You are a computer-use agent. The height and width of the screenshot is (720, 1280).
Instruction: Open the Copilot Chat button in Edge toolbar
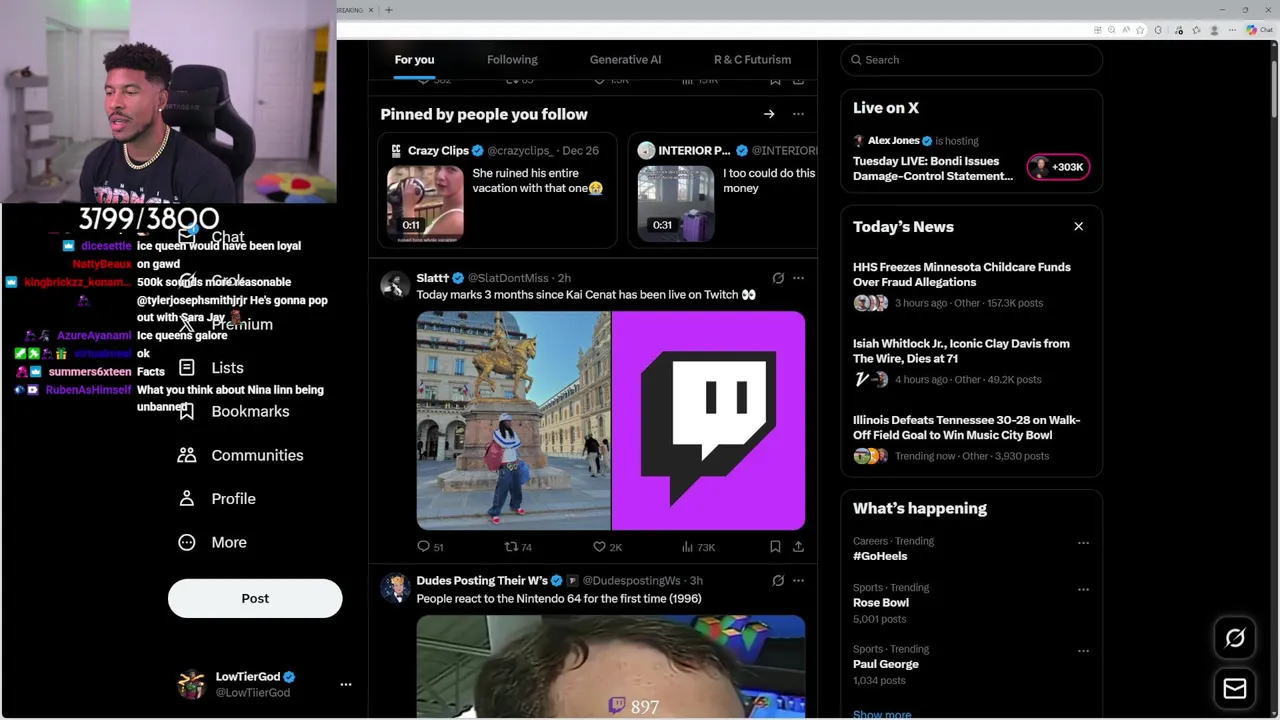[x=1259, y=30]
